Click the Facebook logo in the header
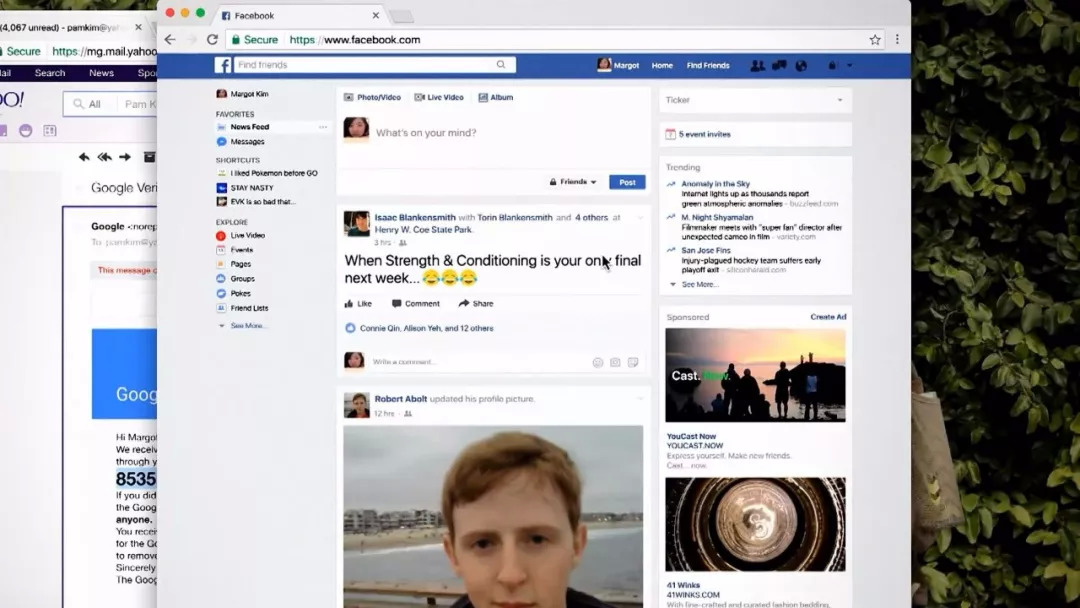The height and width of the screenshot is (608, 1080). click(x=223, y=65)
